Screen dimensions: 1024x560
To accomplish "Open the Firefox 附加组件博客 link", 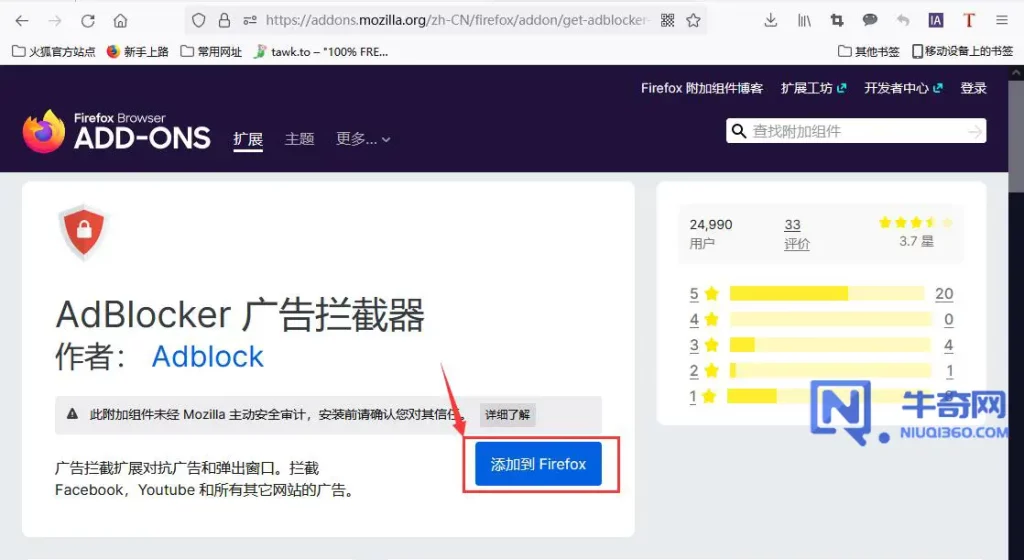I will pos(702,88).
